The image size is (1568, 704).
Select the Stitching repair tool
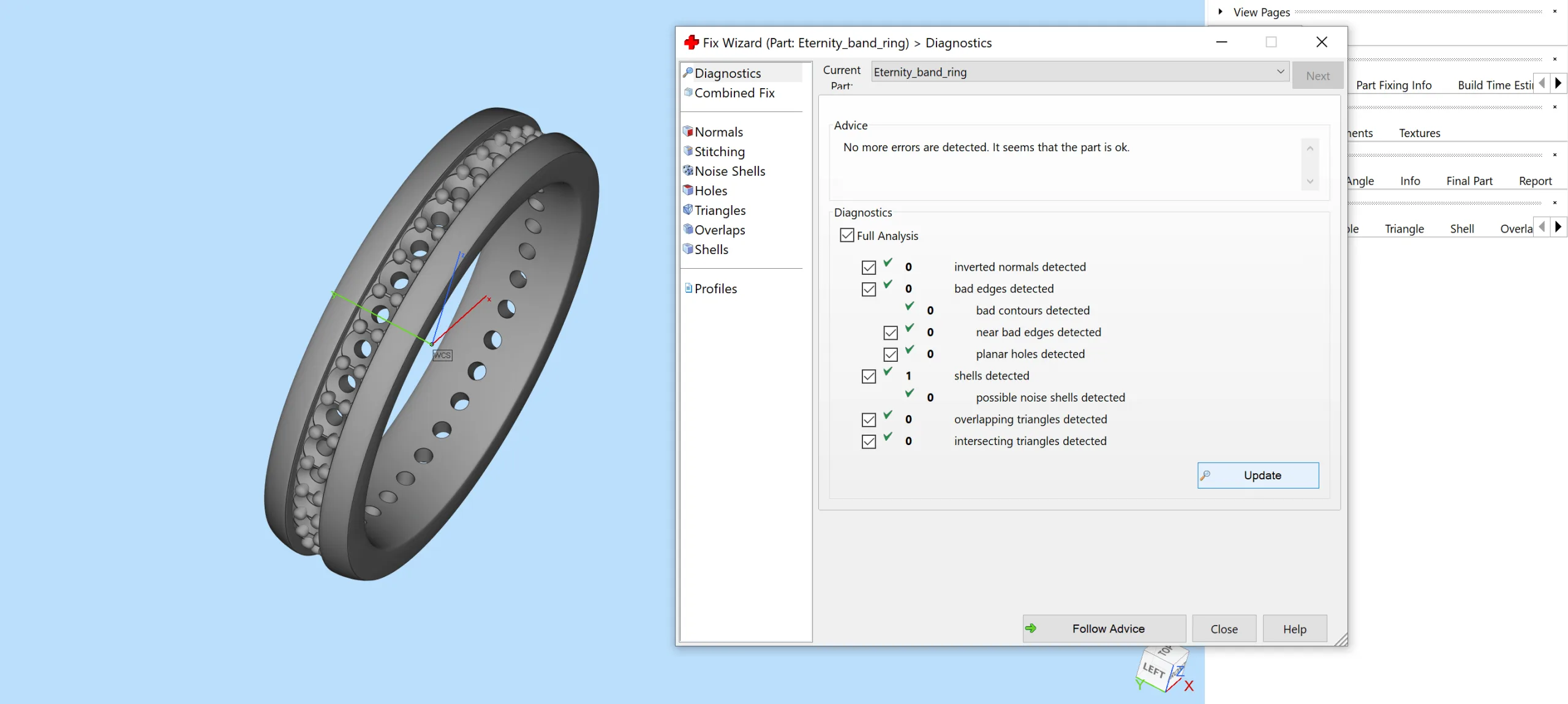click(720, 151)
